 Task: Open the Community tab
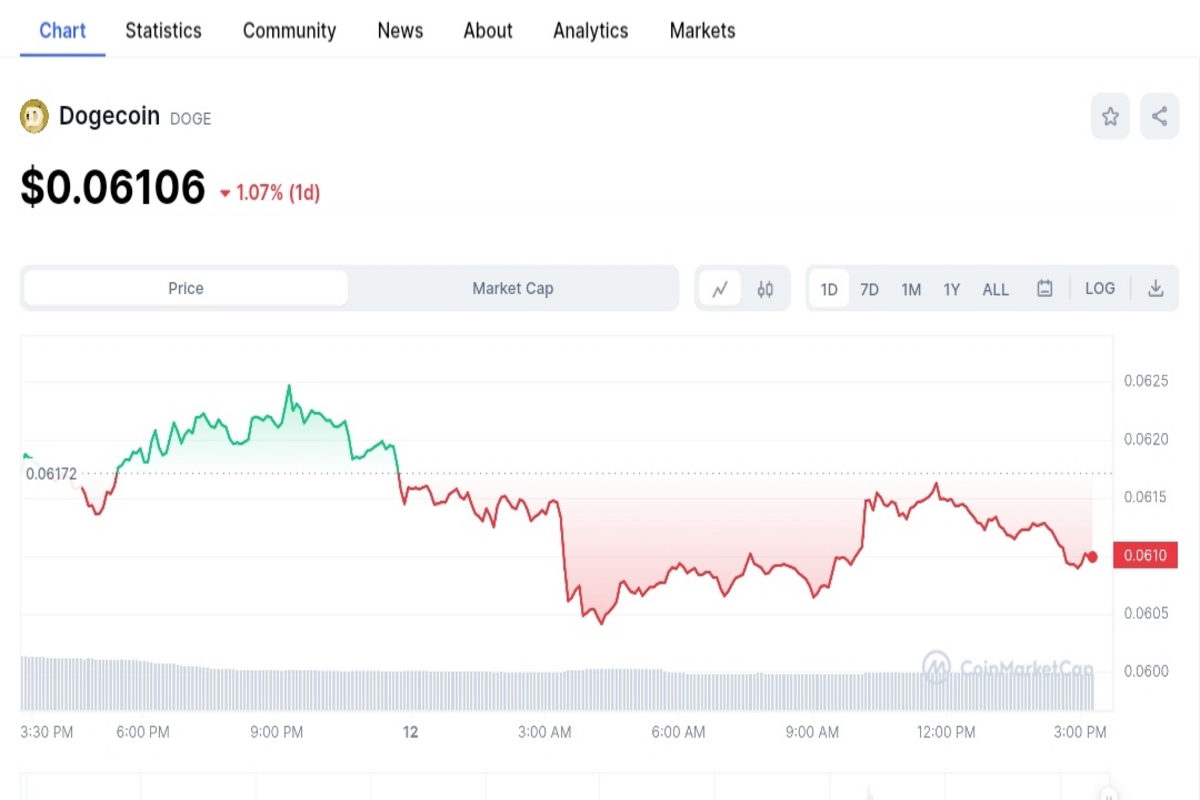coord(289,30)
